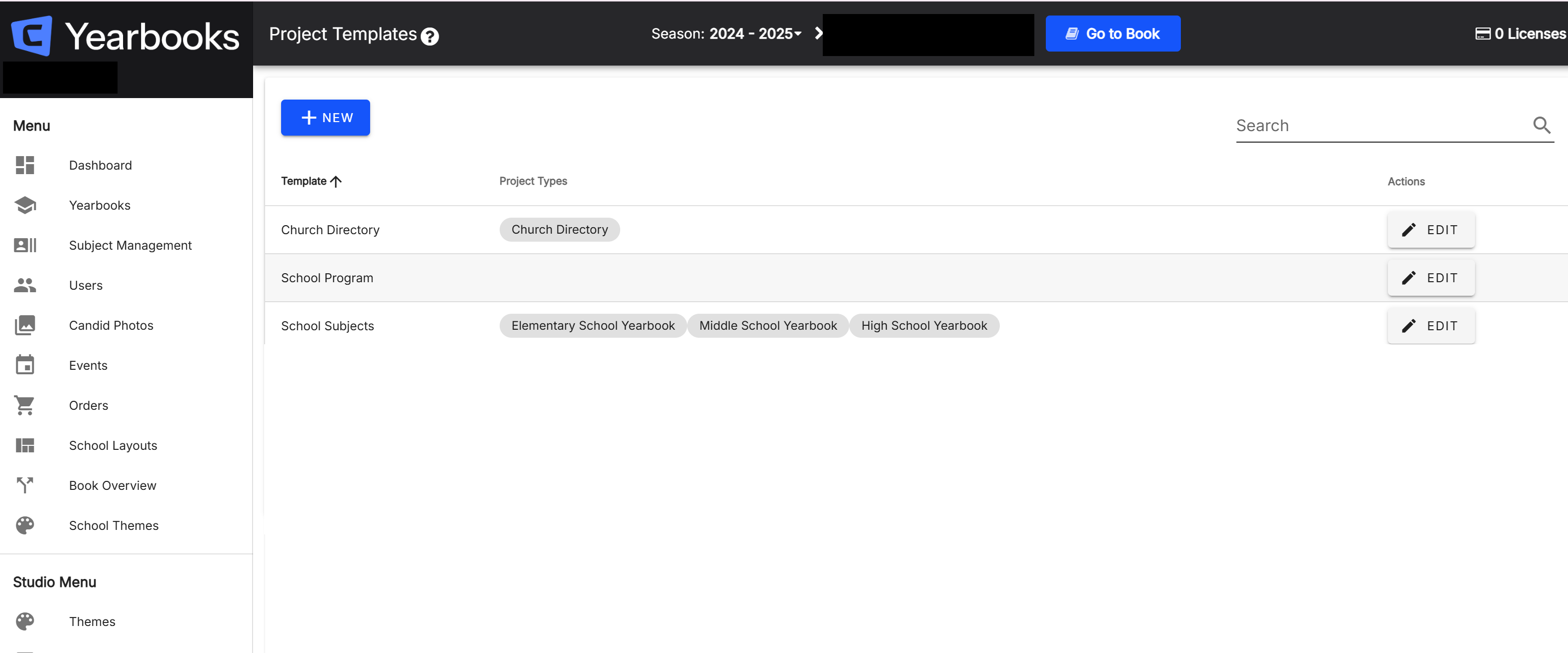Click the Yearbooks logo icon
1568x653 pixels.
point(32,36)
